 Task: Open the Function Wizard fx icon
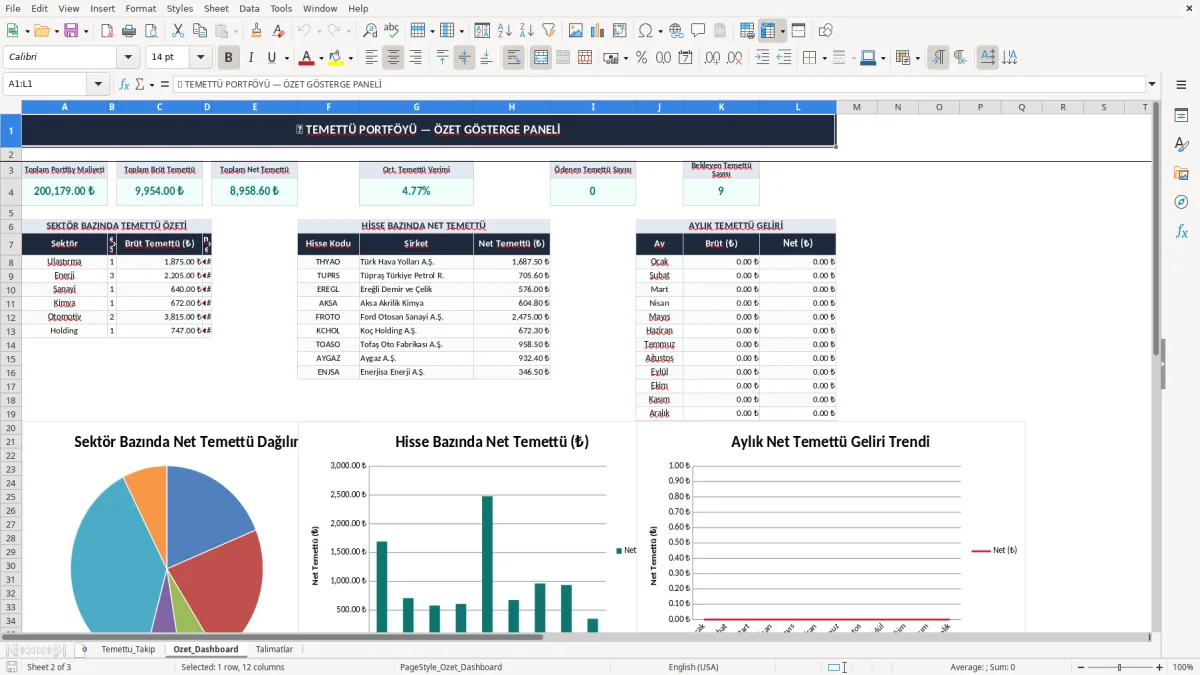tap(124, 84)
